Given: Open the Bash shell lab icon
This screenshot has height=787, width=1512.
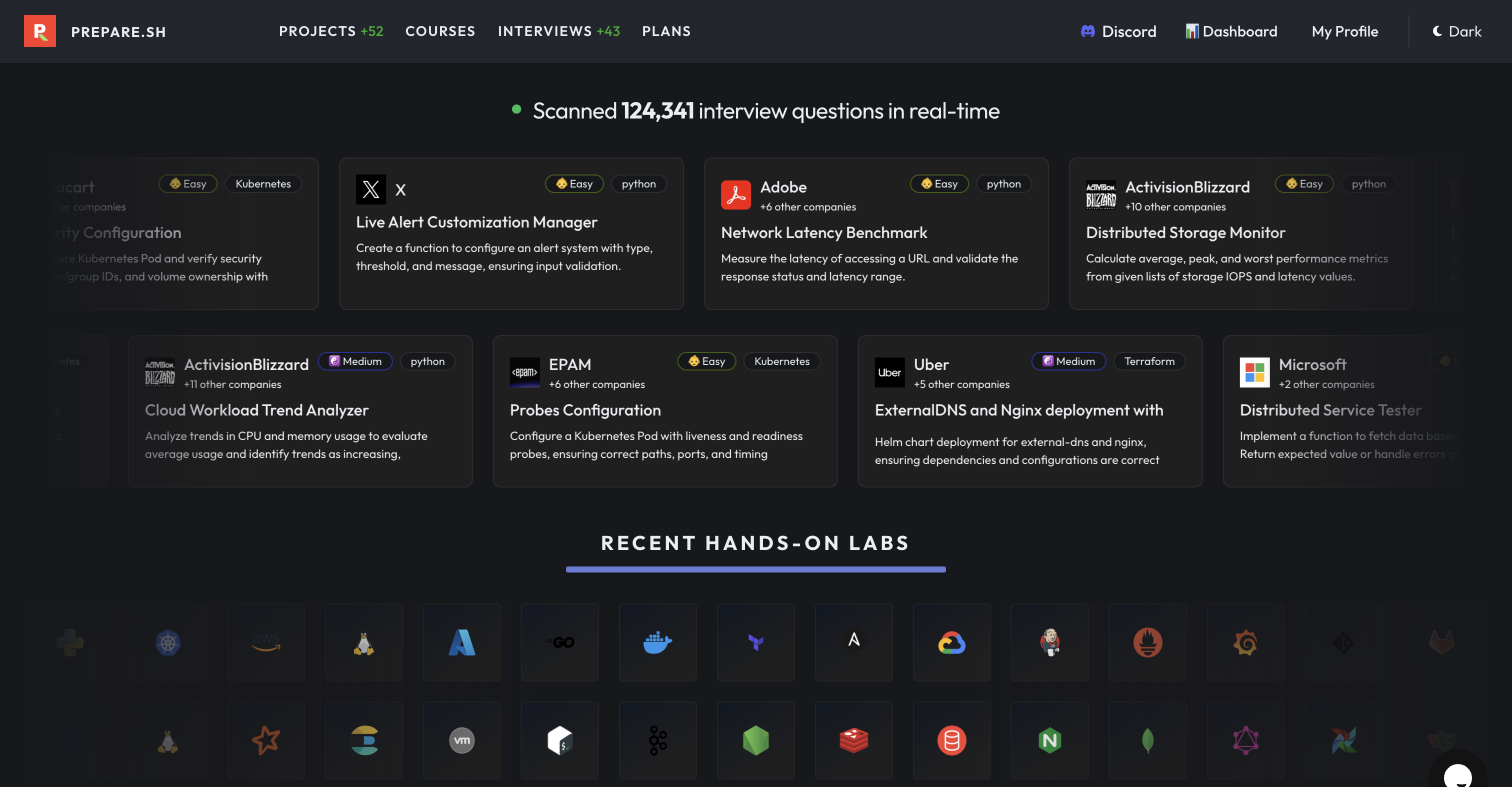Looking at the screenshot, I should pos(560,740).
